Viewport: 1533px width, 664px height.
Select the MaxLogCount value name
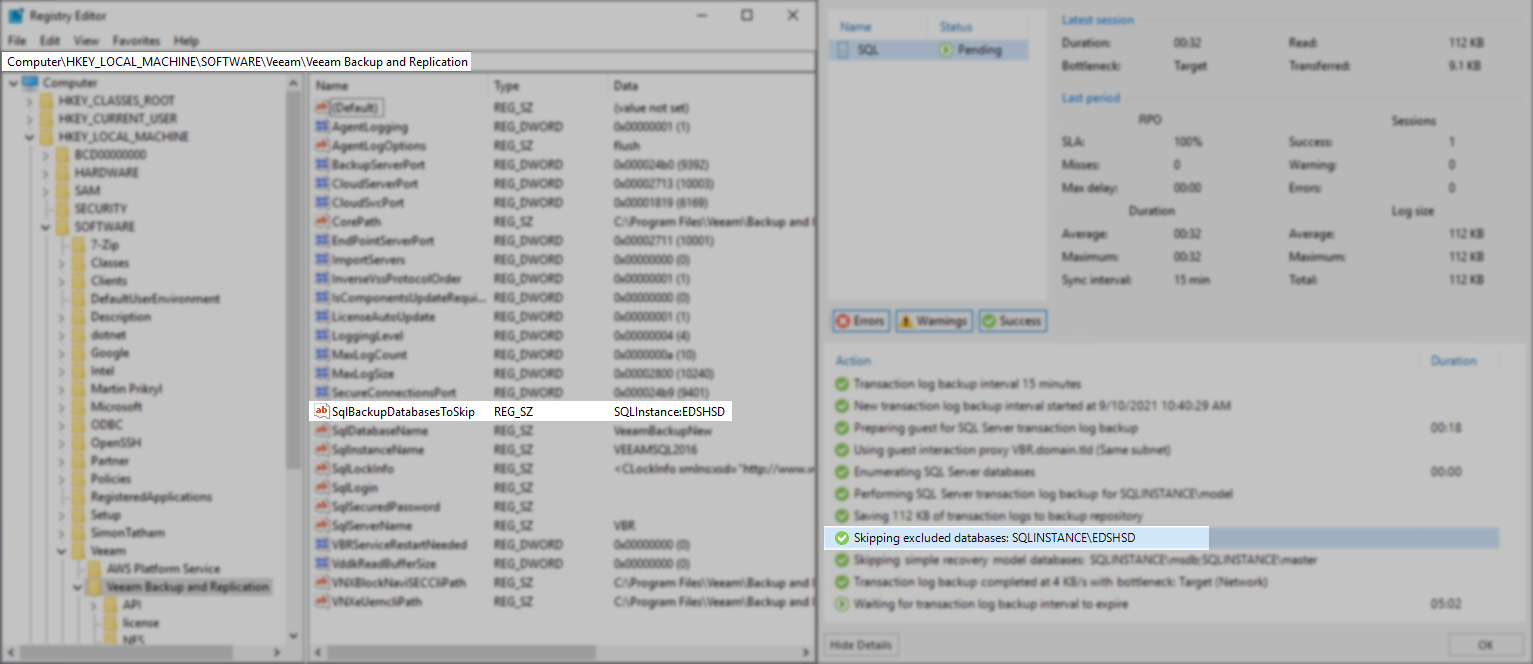(370, 355)
